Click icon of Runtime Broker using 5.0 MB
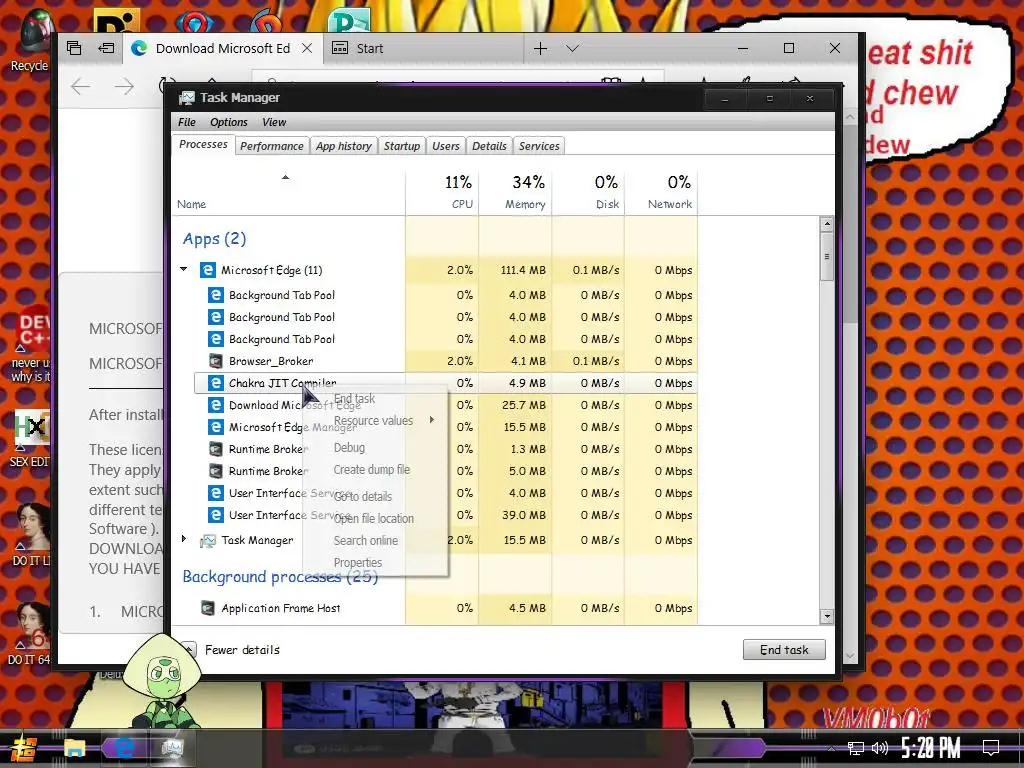Screen dimensions: 1024x768 (x=216, y=472)
